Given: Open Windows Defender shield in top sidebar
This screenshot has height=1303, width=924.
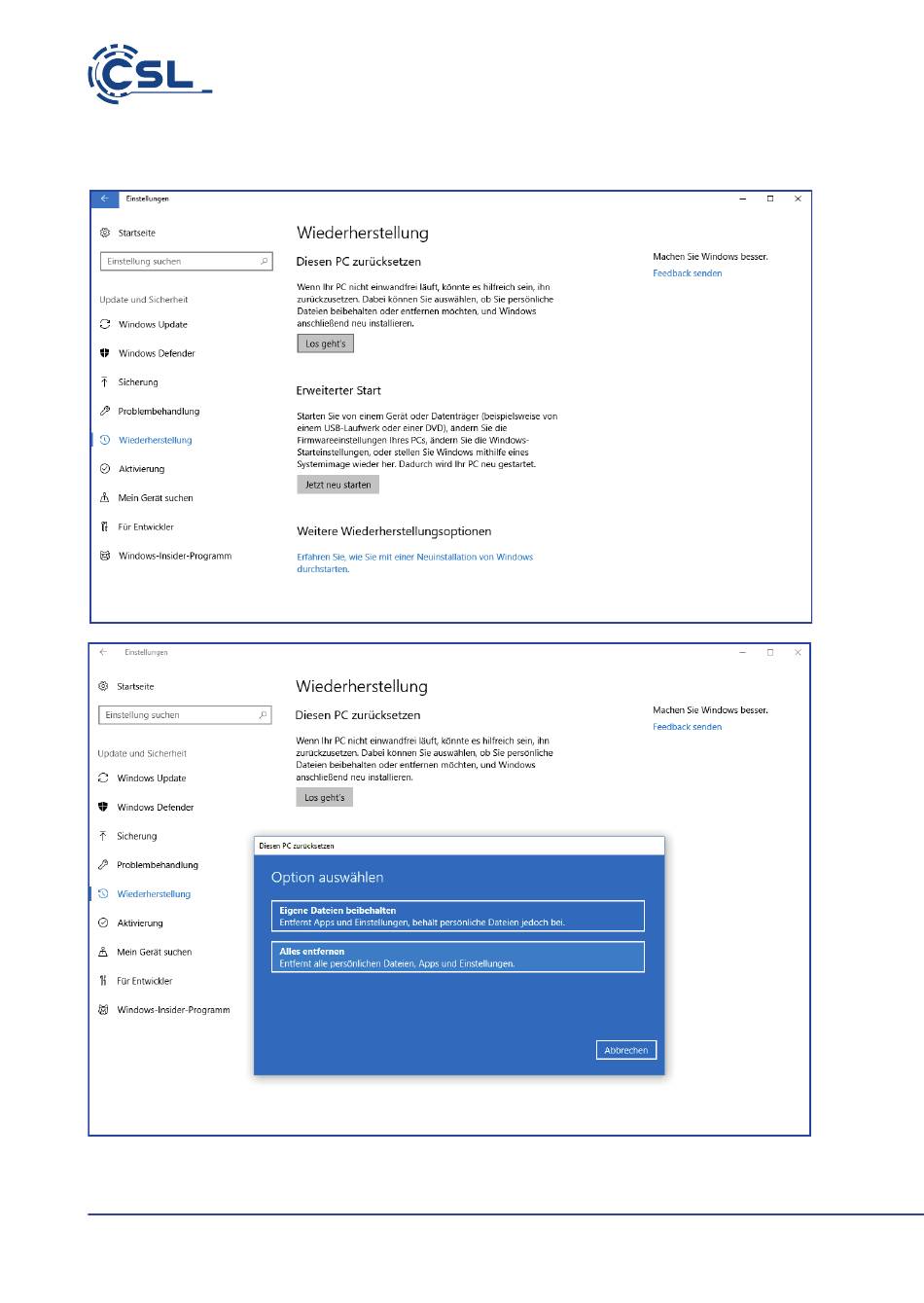Looking at the screenshot, I should [x=105, y=353].
